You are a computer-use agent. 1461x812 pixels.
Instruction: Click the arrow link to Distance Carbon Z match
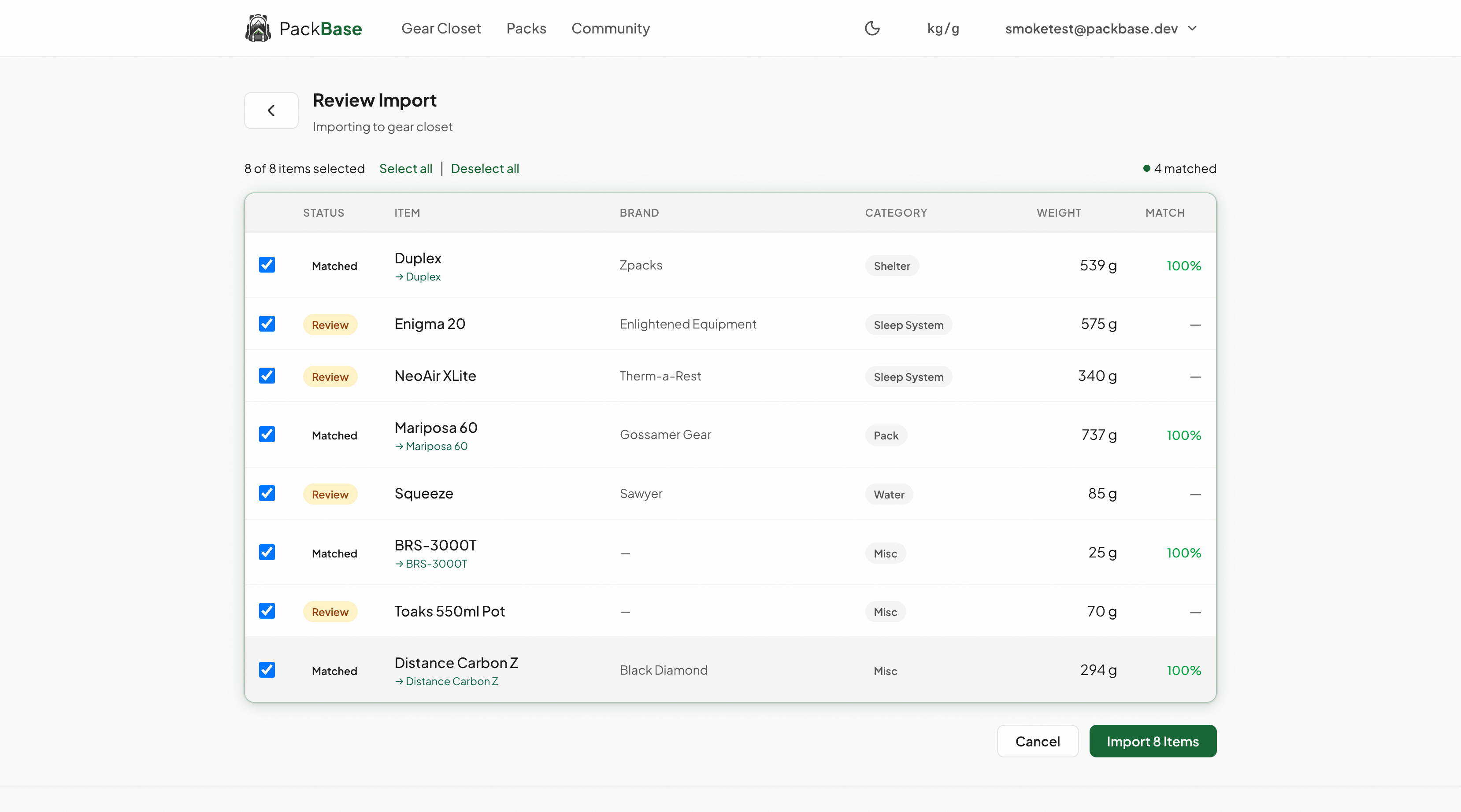pyautogui.click(x=446, y=682)
